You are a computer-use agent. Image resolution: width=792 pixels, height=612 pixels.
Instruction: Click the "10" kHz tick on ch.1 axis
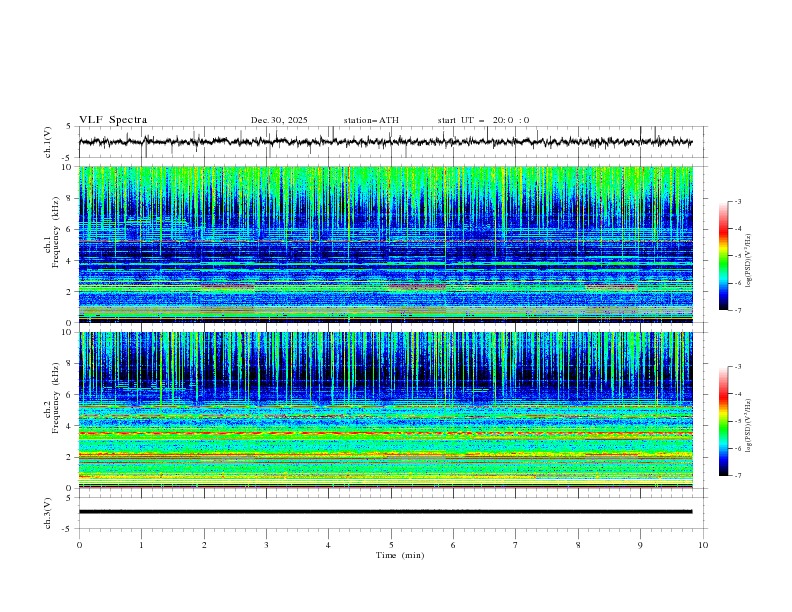[68, 167]
